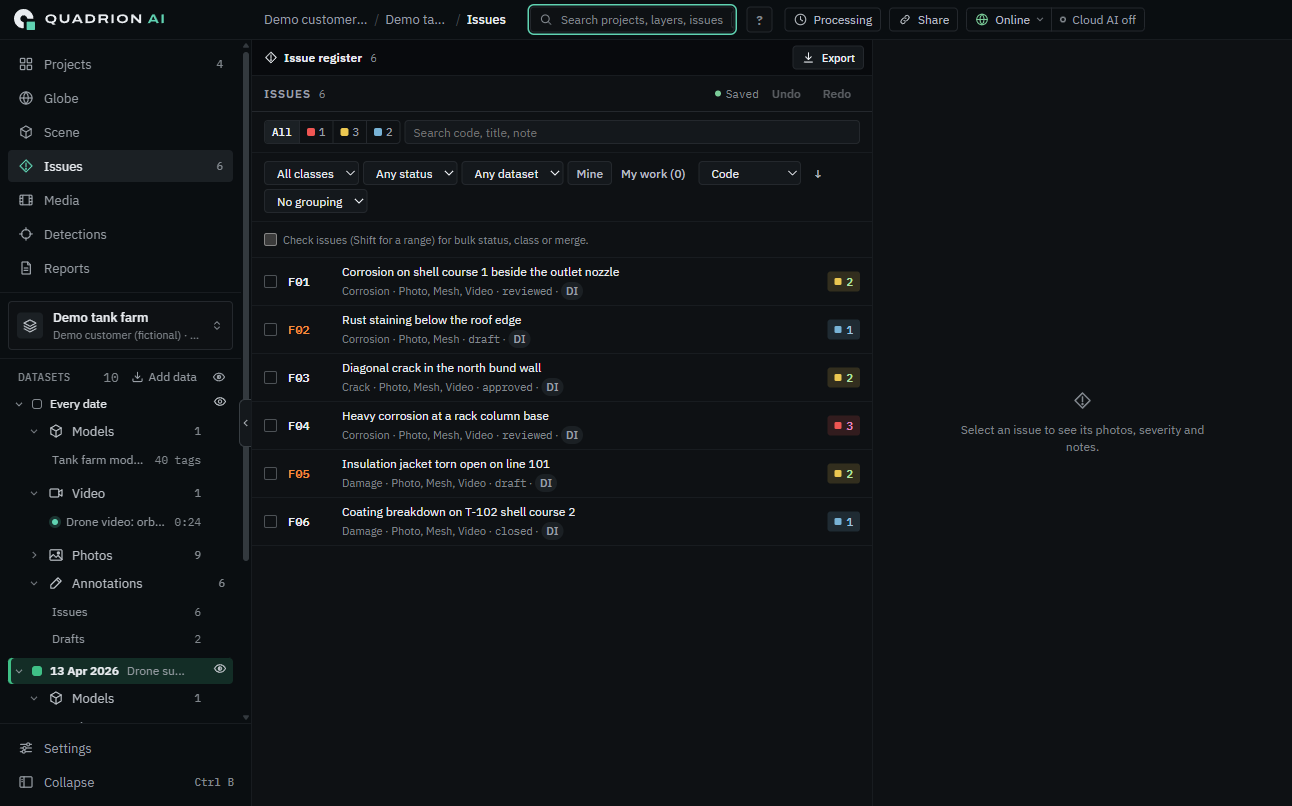
Task: Tick the checkbox for issue F06
Action: [270, 522]
